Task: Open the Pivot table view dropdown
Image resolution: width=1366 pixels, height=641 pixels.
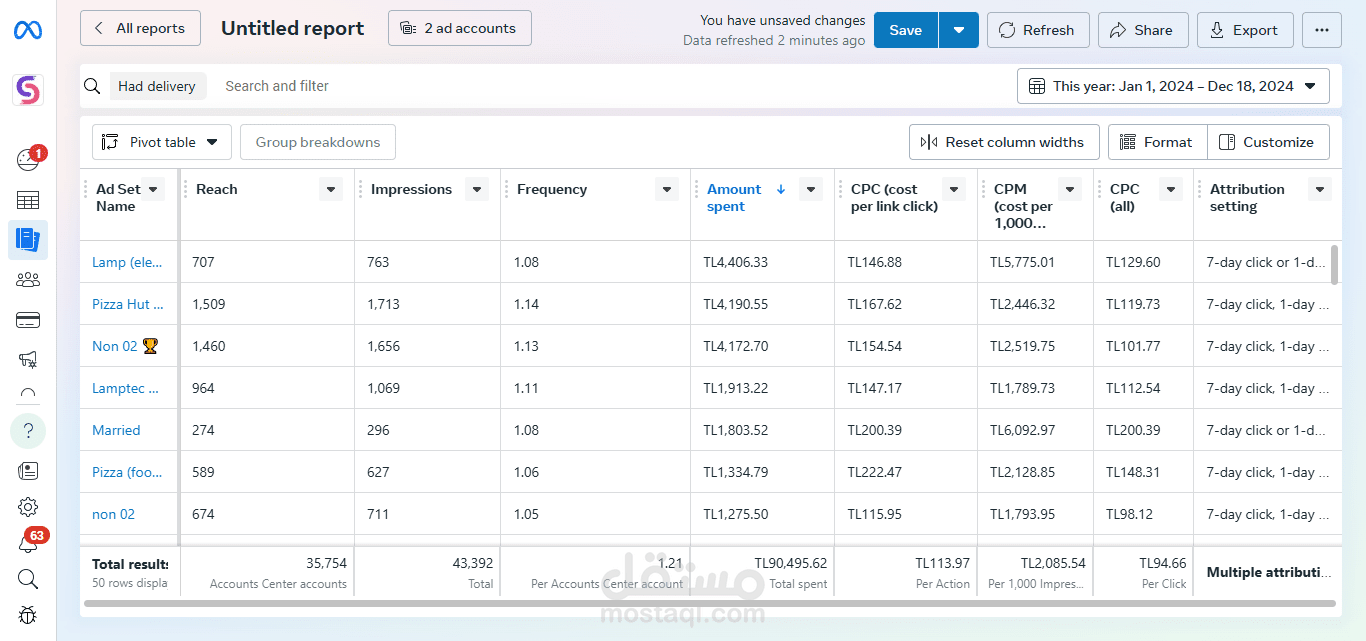Action: pos(162,142)
